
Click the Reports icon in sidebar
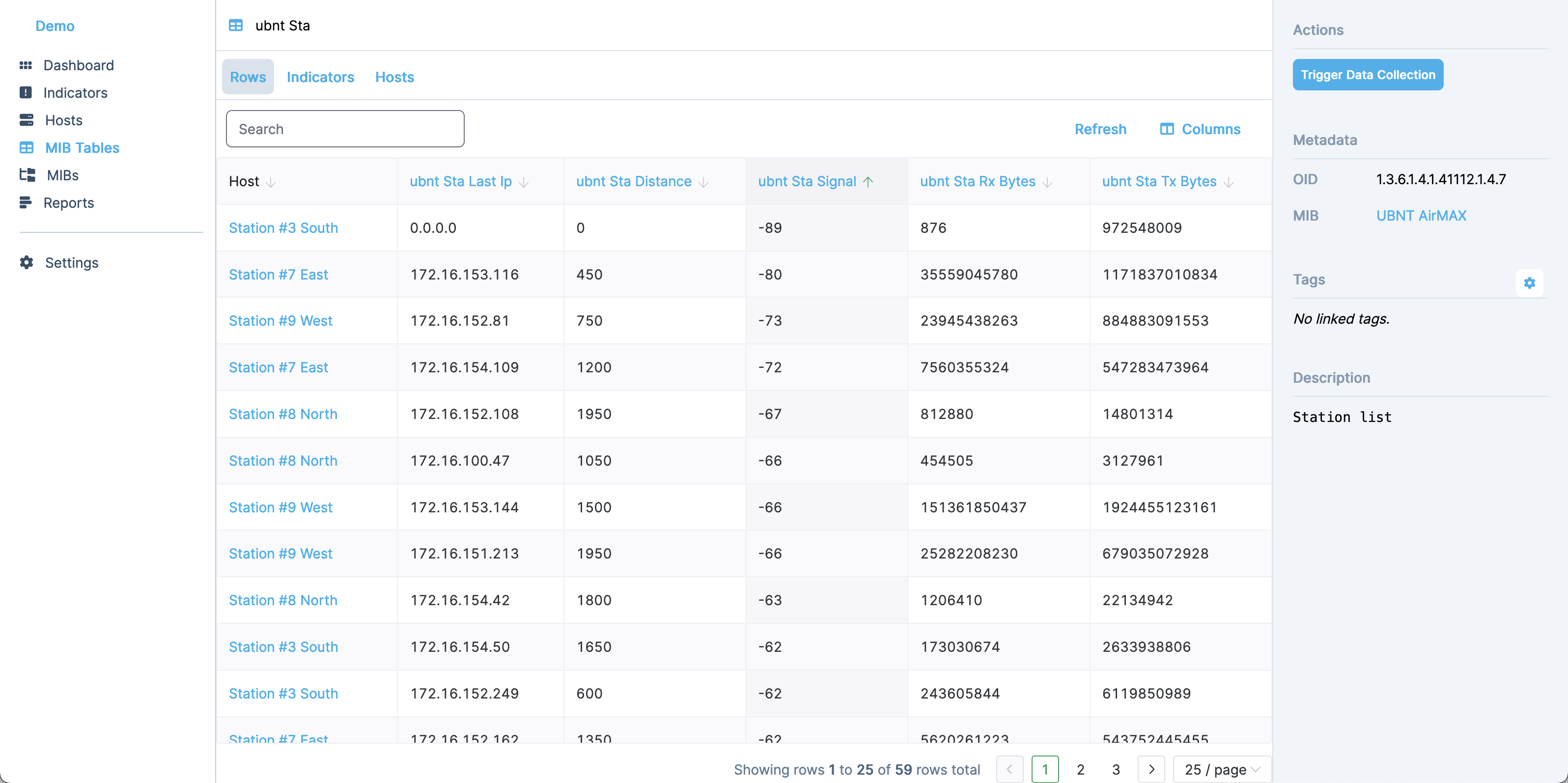(x=26, y=203)
